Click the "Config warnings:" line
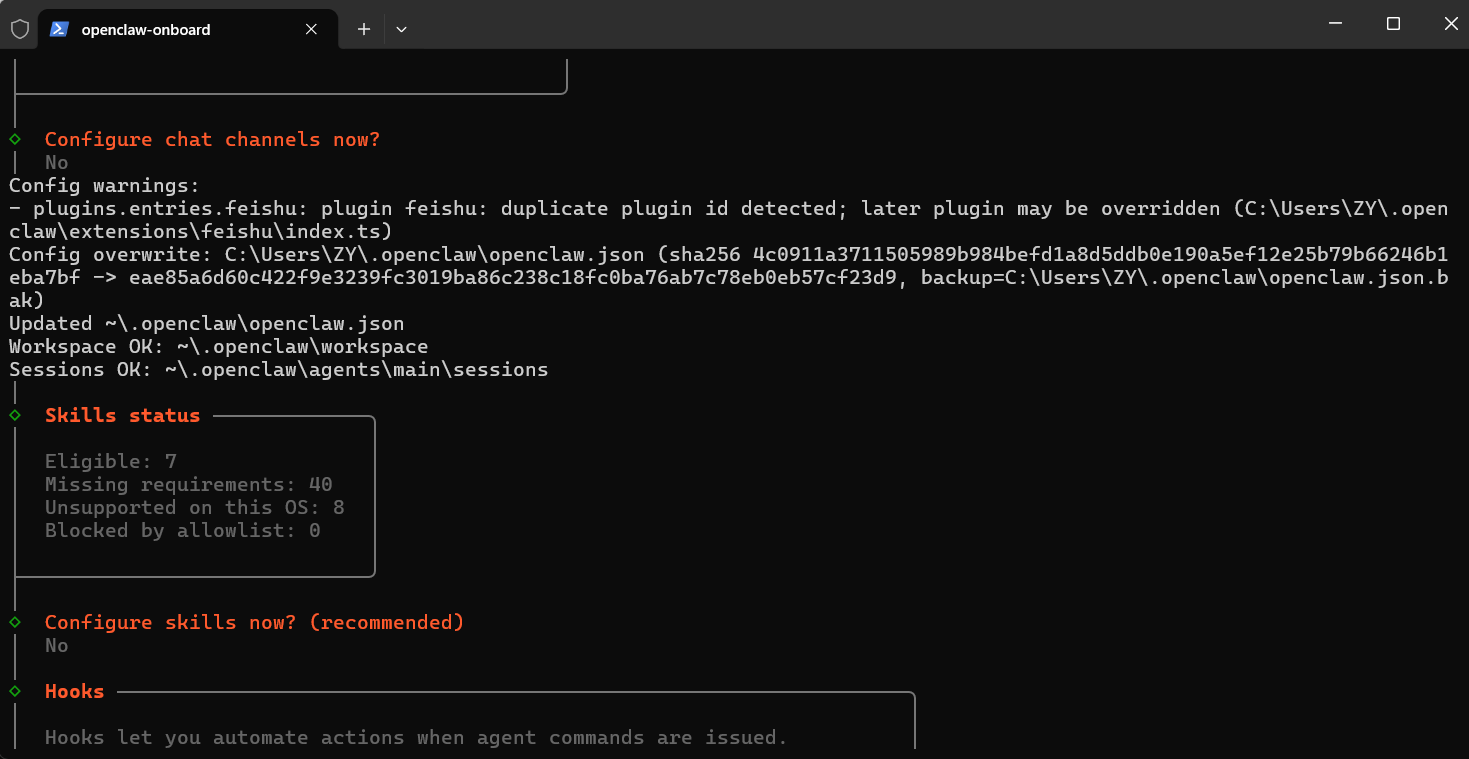This screenshot has width=1469, height=759. coord(104,185)
